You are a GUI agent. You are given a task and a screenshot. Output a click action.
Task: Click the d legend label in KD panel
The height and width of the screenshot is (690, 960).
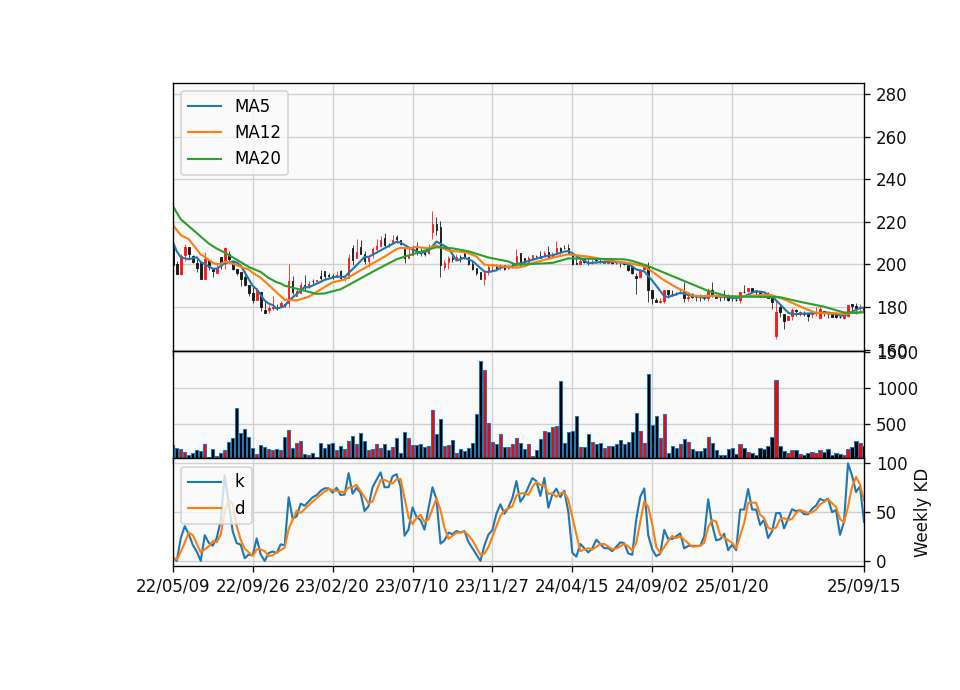click(239, 508)
